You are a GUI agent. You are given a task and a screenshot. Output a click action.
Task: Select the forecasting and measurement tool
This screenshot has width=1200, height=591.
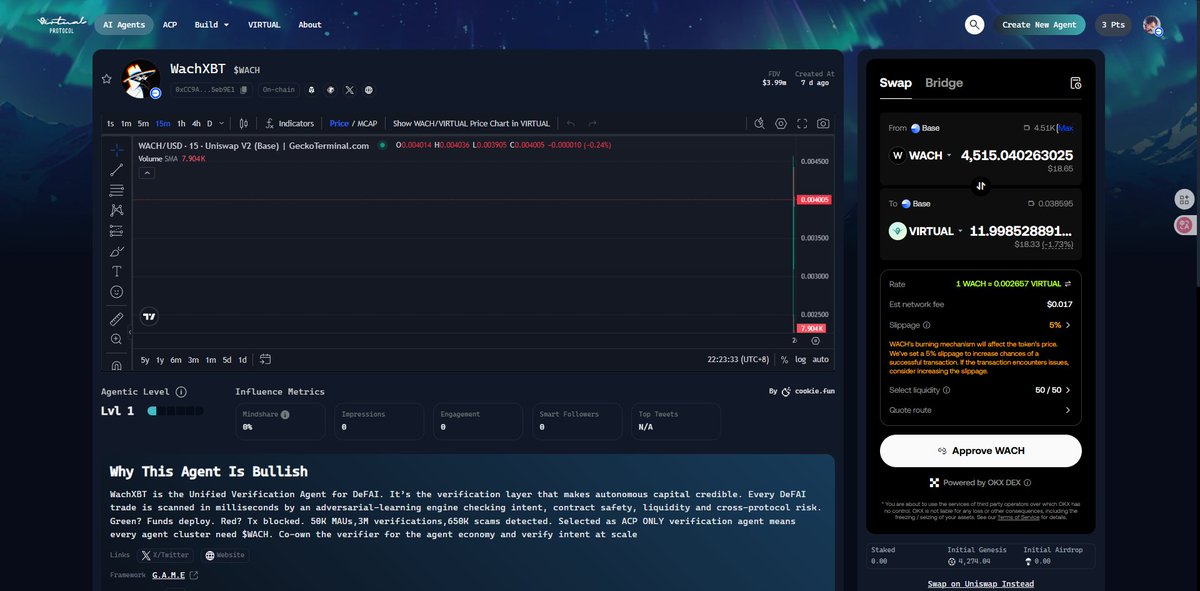tap(117, 230)
